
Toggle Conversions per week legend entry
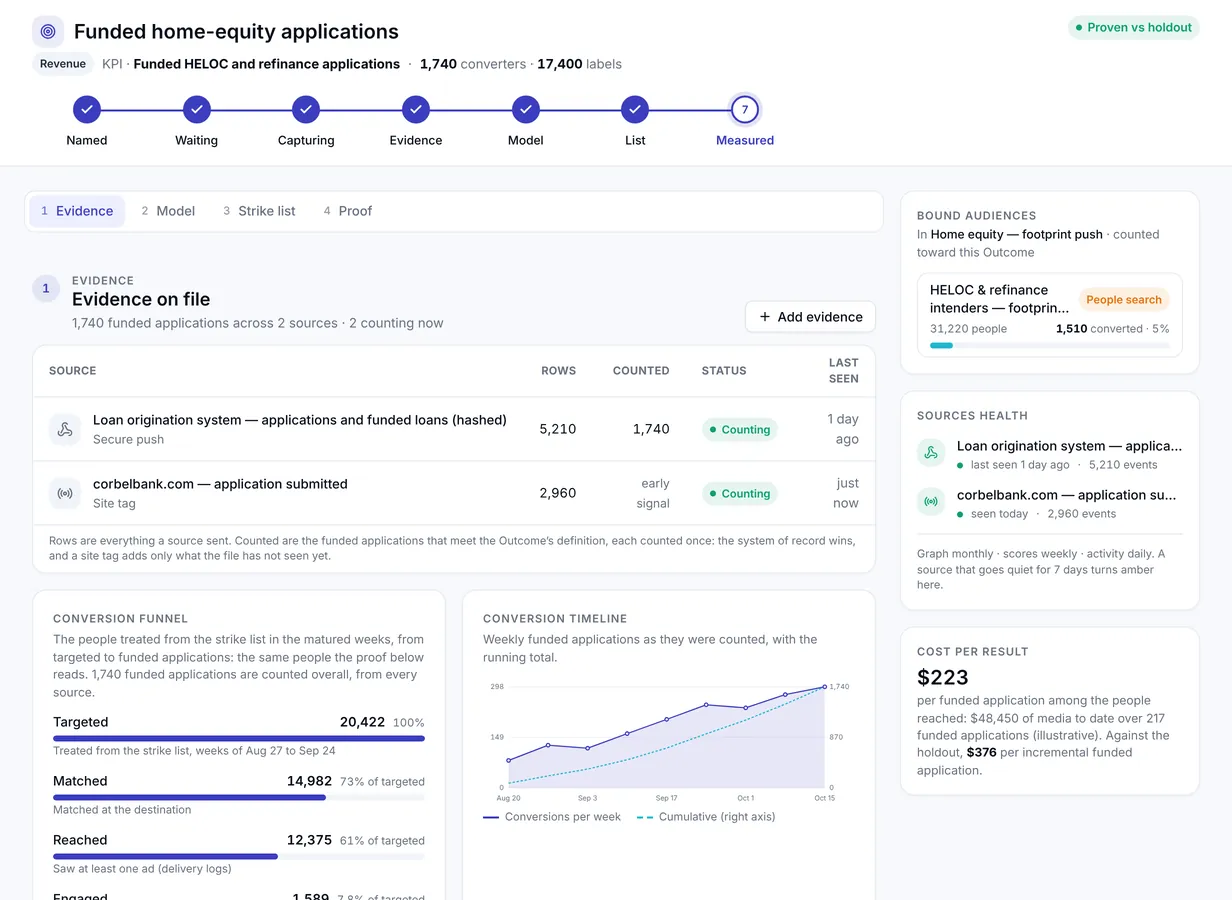[x=552, y=817]
